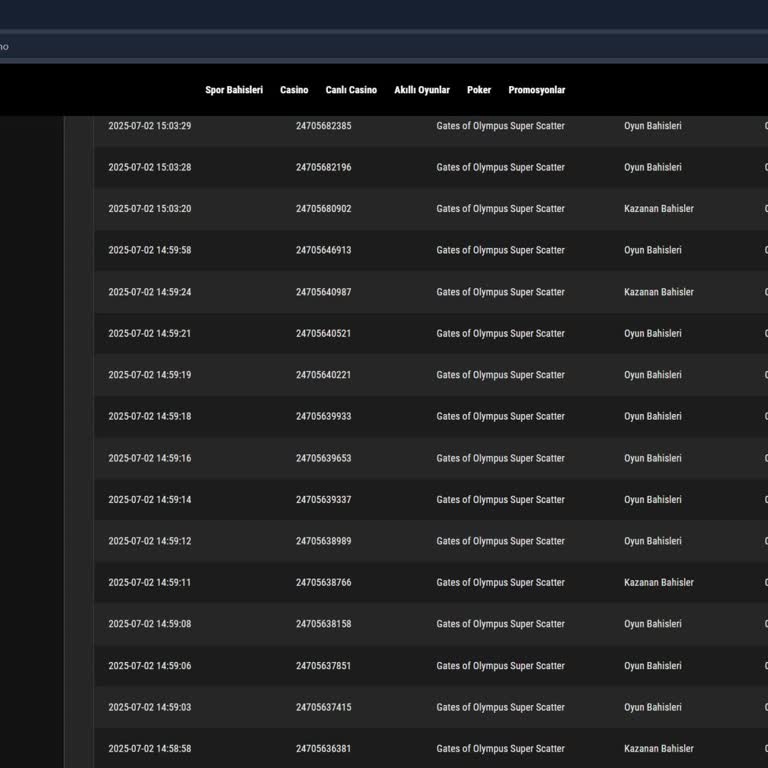Click the 2025-07-02 15:03:28 timestamp
Image resolution: width=768 pixels, height=768 pixels.
tap(150, 167)
